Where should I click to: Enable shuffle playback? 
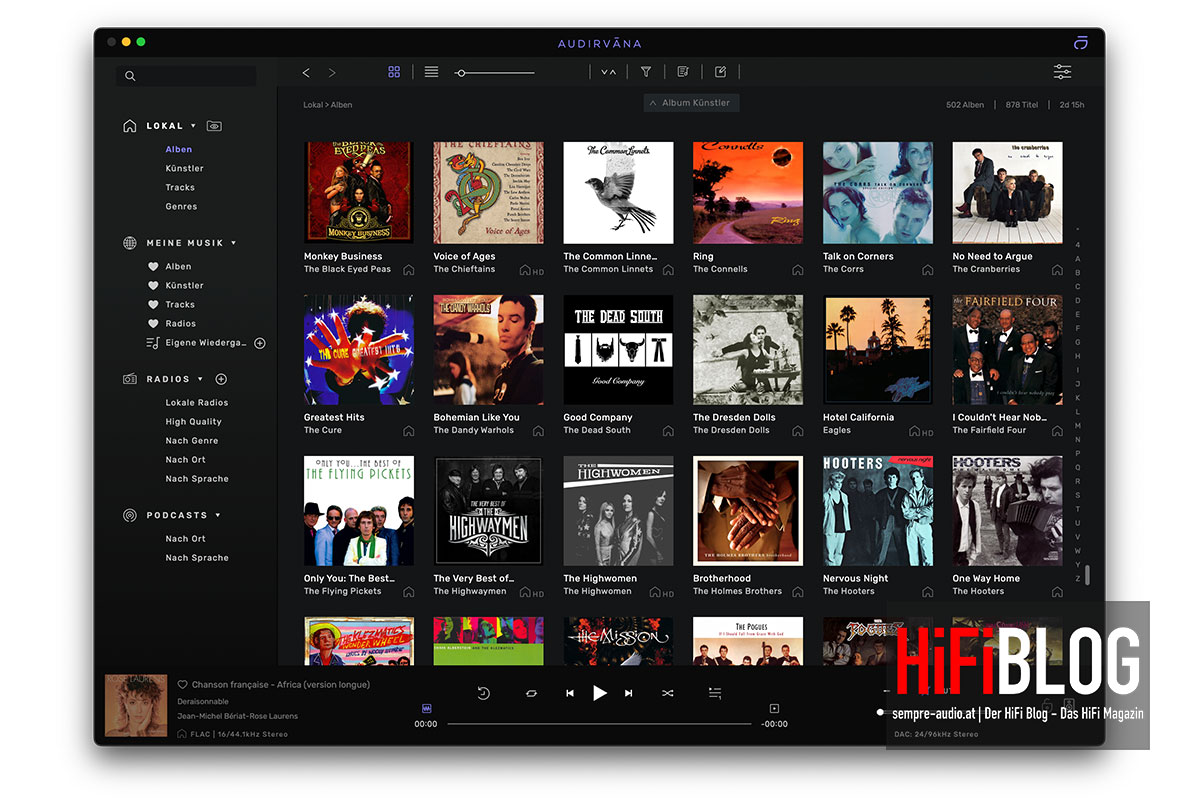click(667, 693)
